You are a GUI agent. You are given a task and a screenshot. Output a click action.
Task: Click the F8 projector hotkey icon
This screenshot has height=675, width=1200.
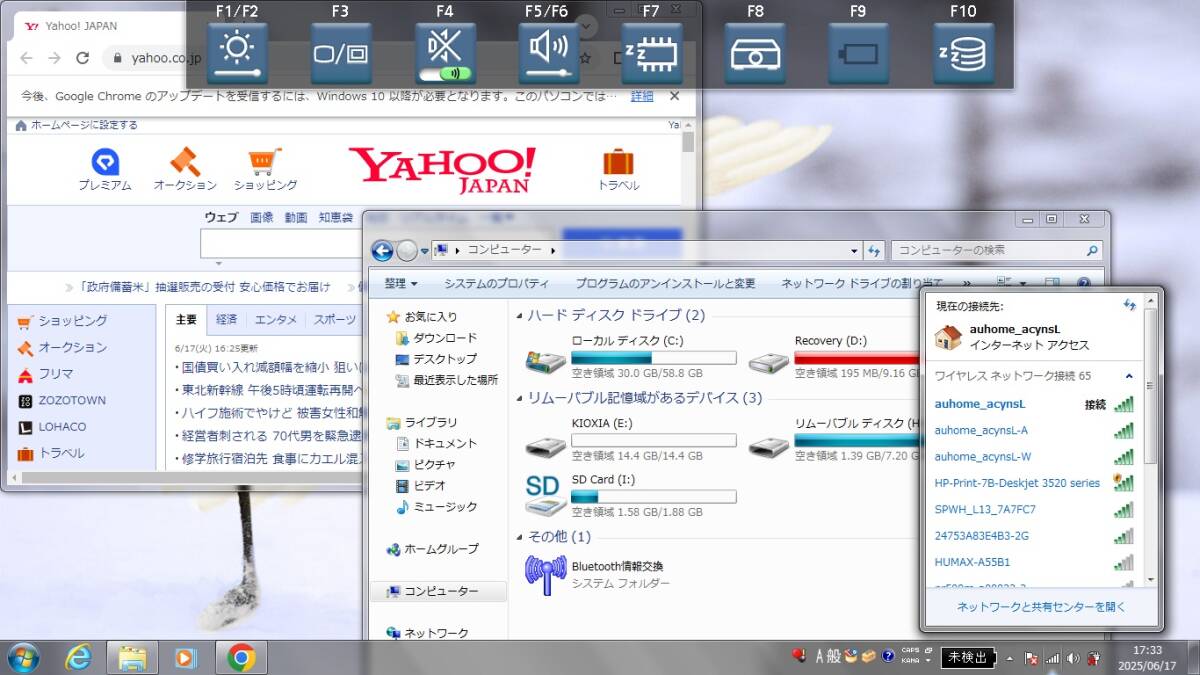(755, 53)
